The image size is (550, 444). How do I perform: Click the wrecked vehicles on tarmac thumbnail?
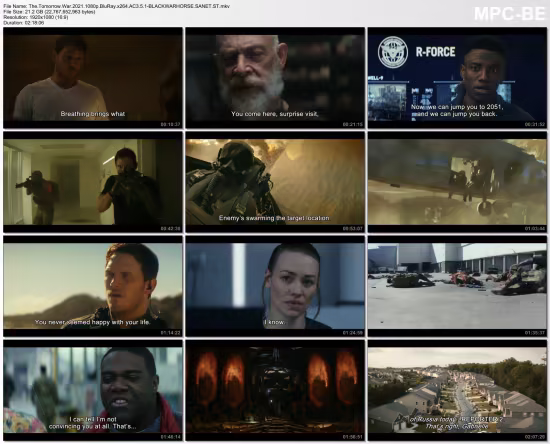click(457, 286)
